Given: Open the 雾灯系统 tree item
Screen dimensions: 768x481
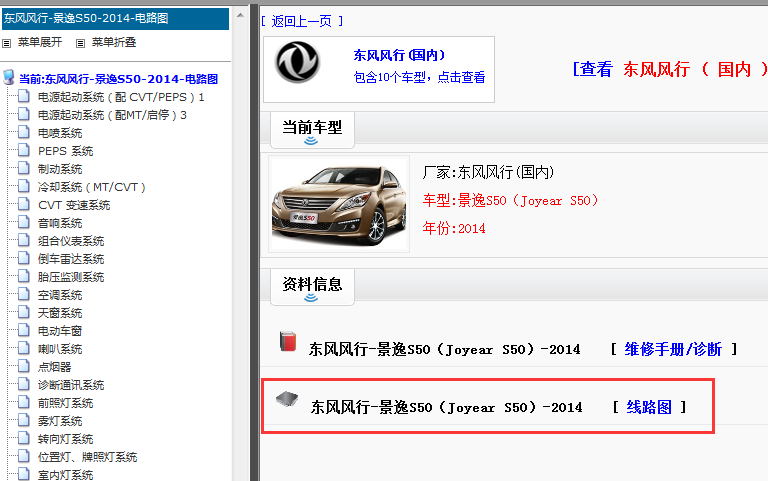Looking at the screenshot, I should tap(60, 421).
